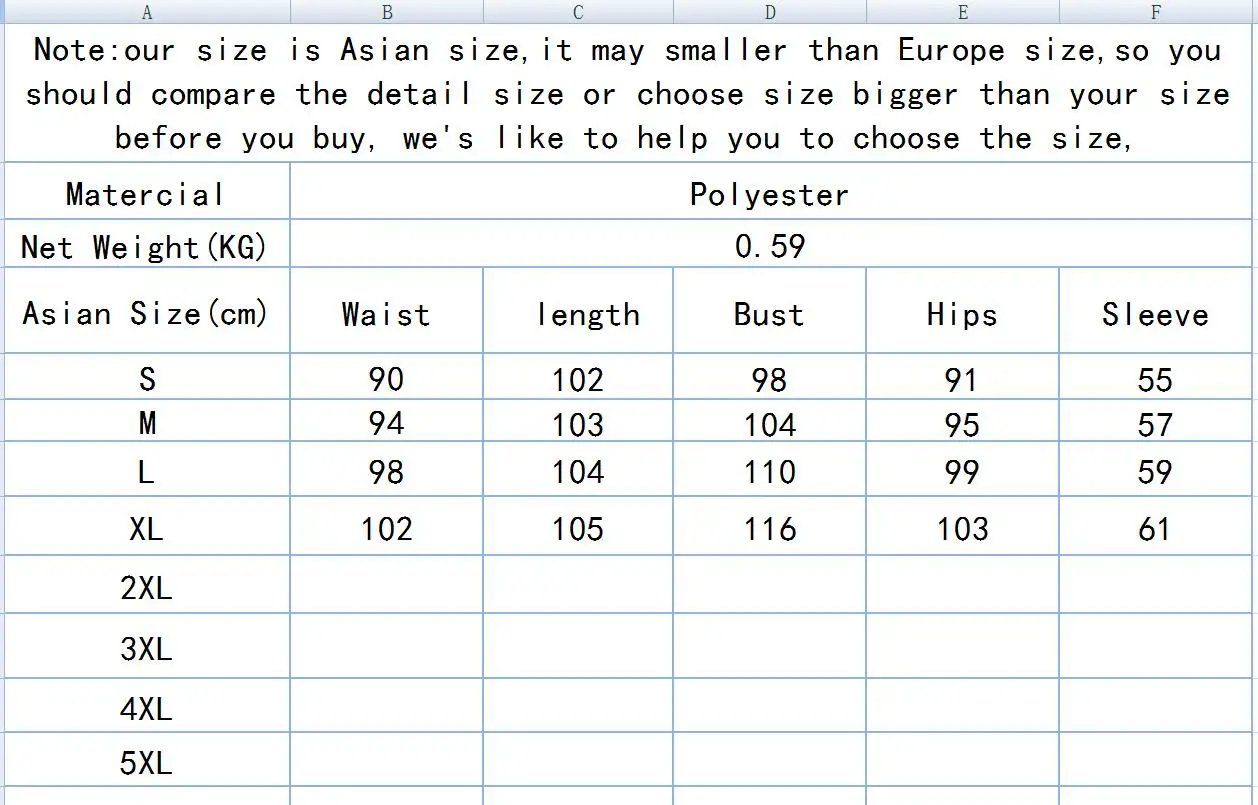The image size is (1258, 805).
Task: Select column F header
Action: 1155,12
